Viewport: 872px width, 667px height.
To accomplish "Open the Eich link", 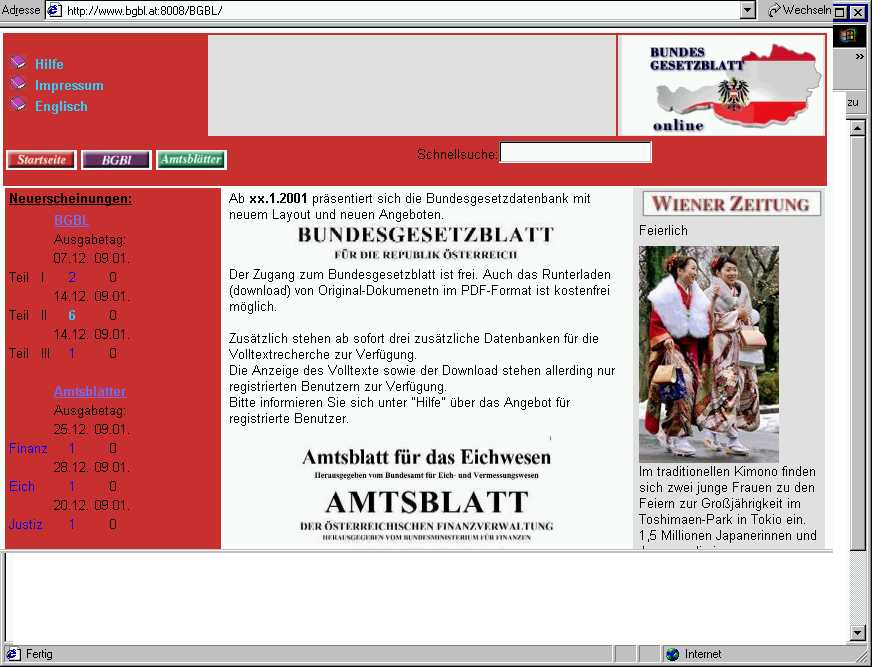I will [22, 487].
